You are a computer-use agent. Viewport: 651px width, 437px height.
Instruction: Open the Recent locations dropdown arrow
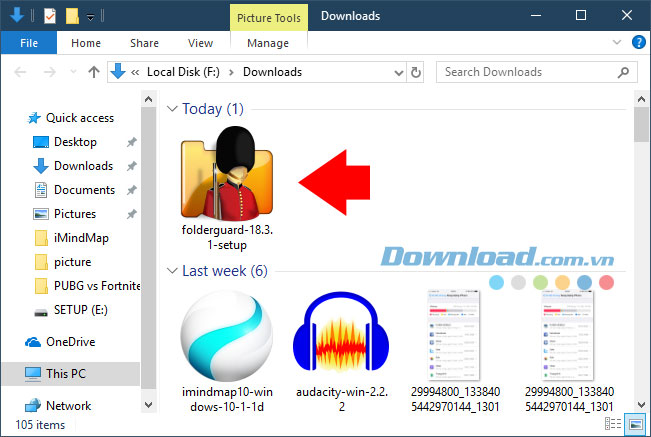pos(73,72)
